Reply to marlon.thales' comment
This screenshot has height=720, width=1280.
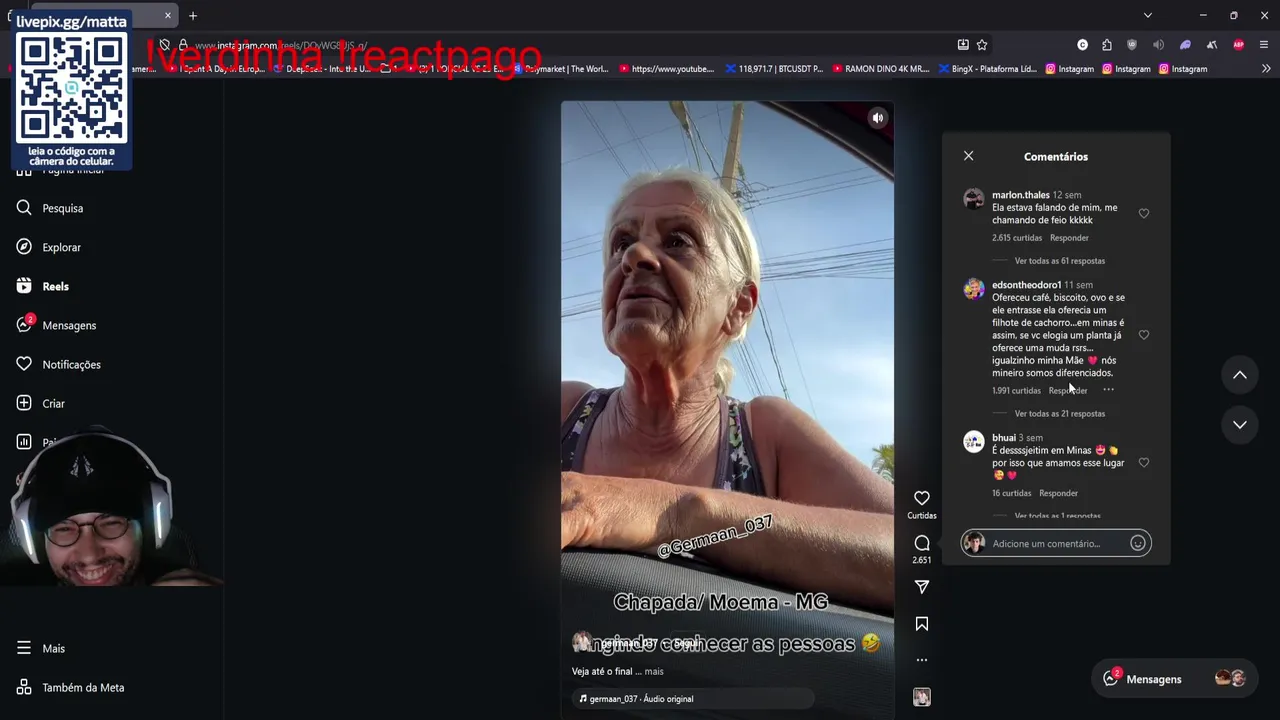(x=1069, y=238)
